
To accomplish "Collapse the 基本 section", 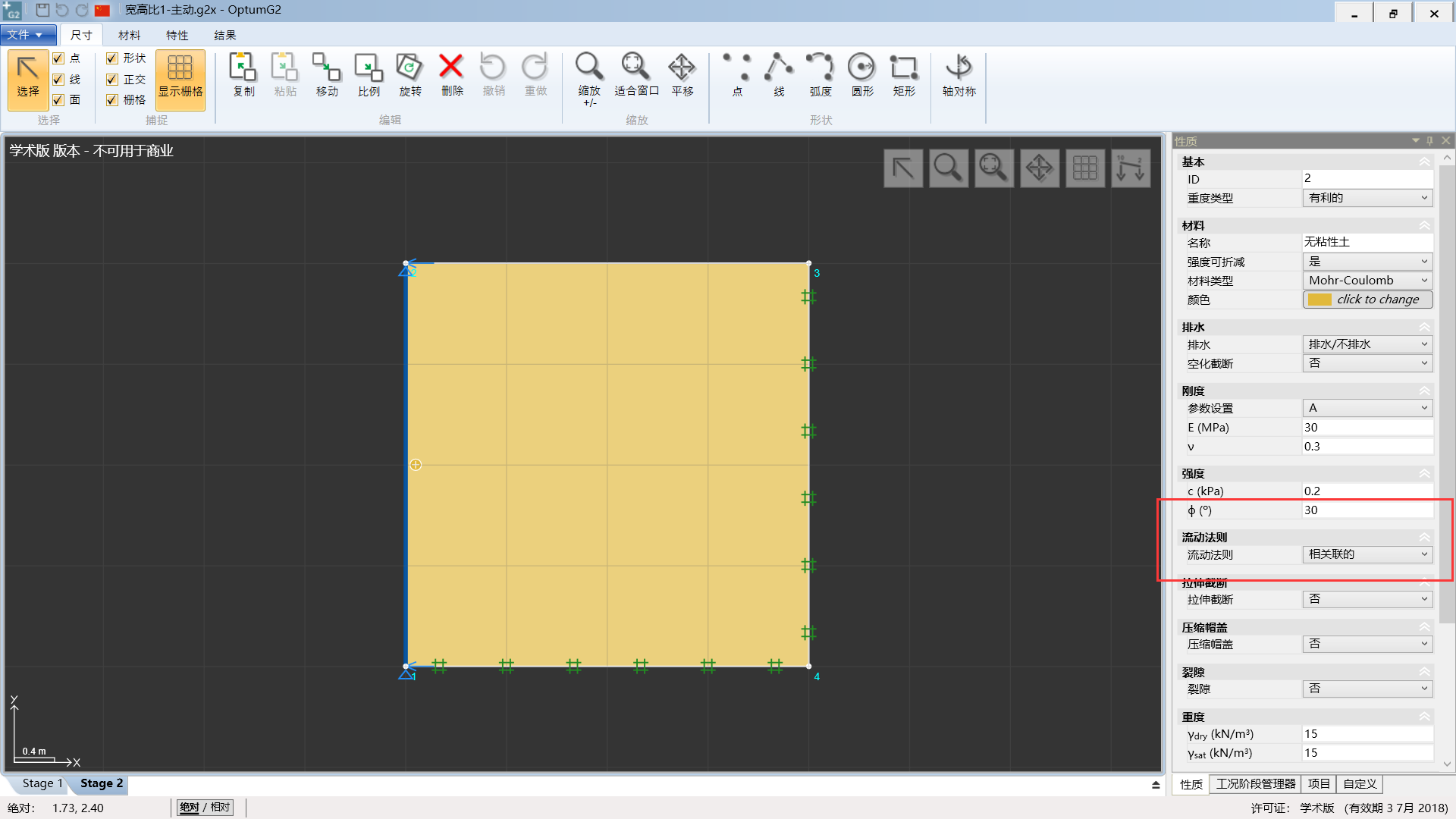I will 1425,162.
